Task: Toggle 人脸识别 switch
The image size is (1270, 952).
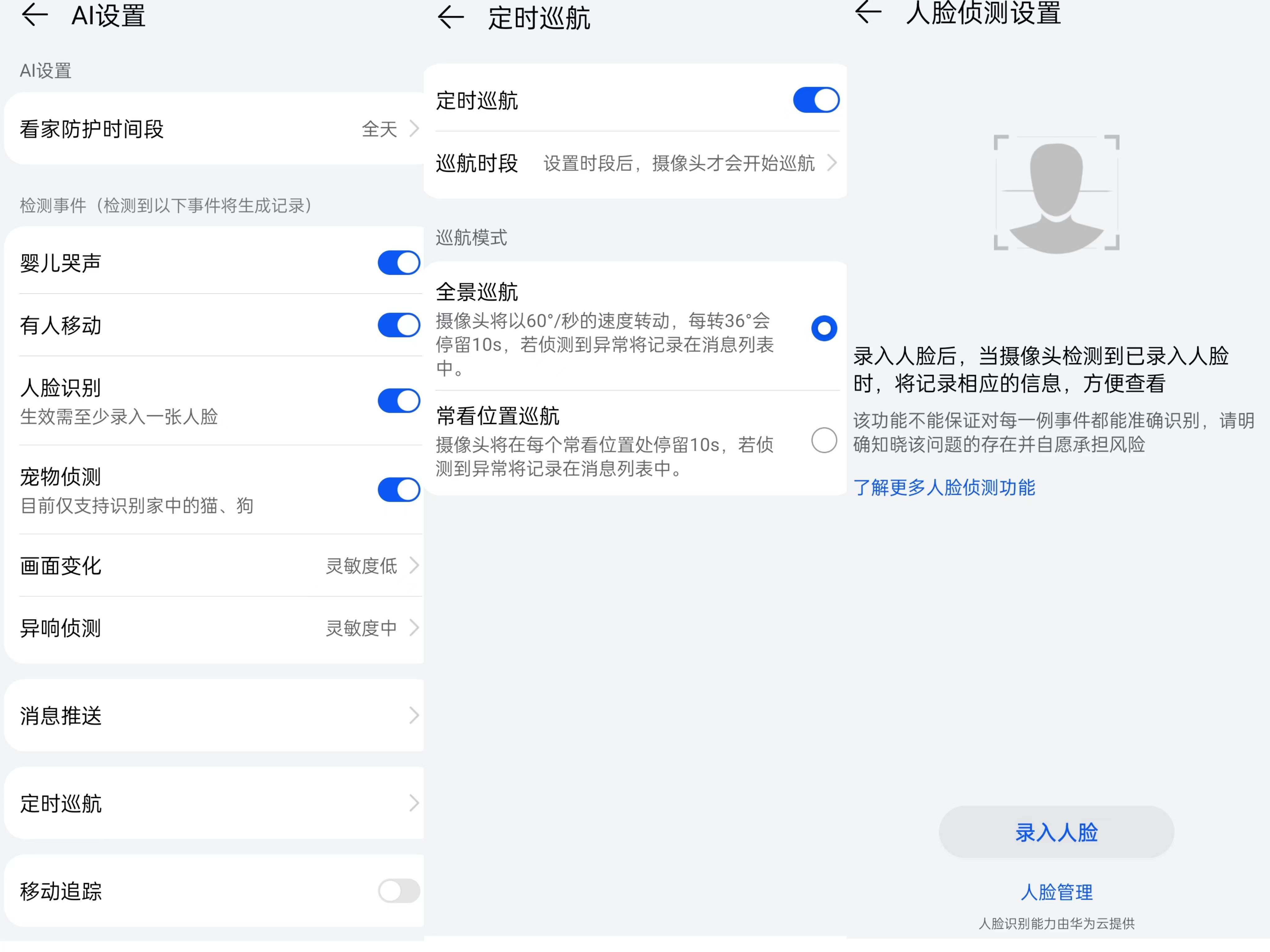Action: point(399,400)
